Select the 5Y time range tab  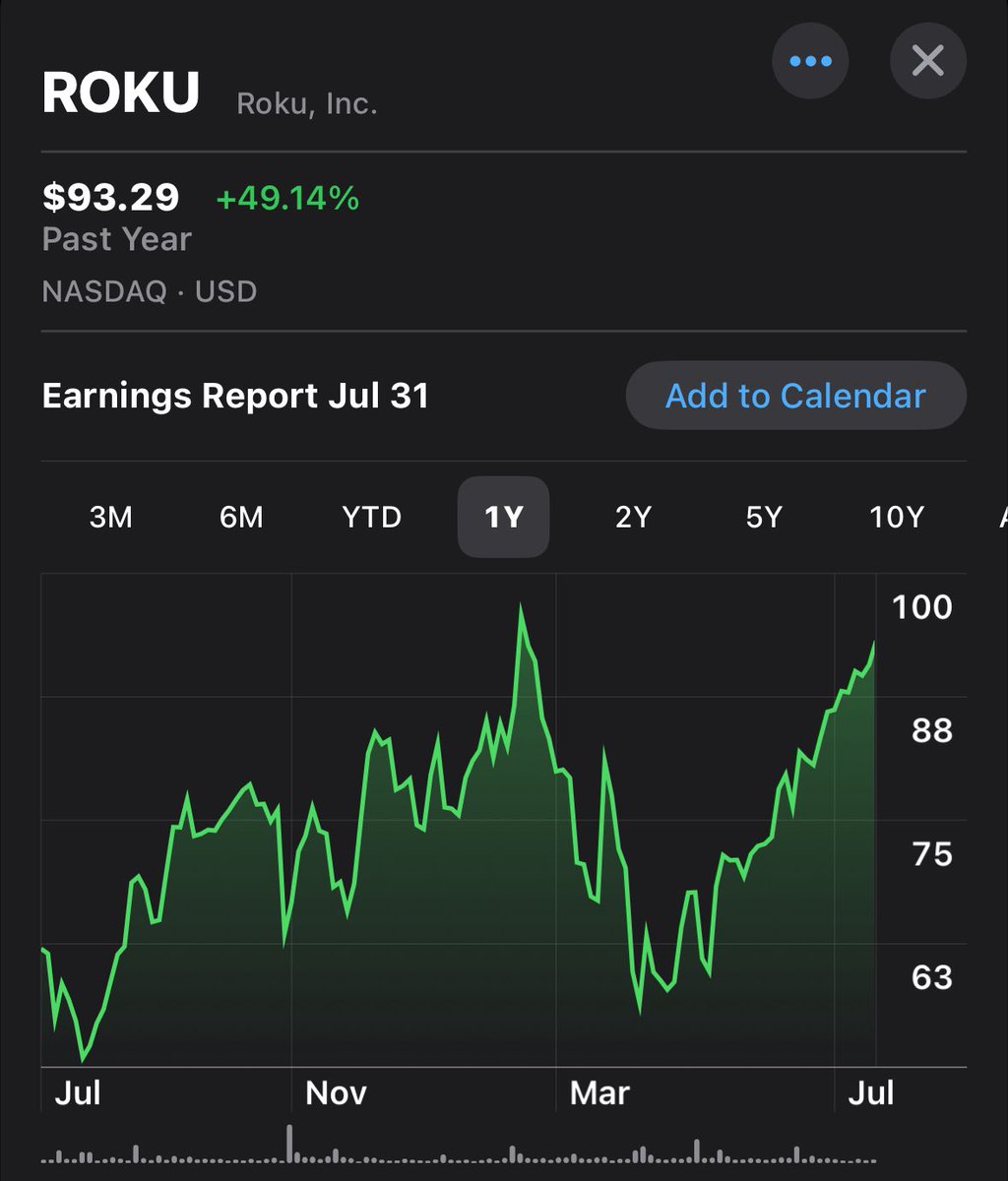point(764,518)
